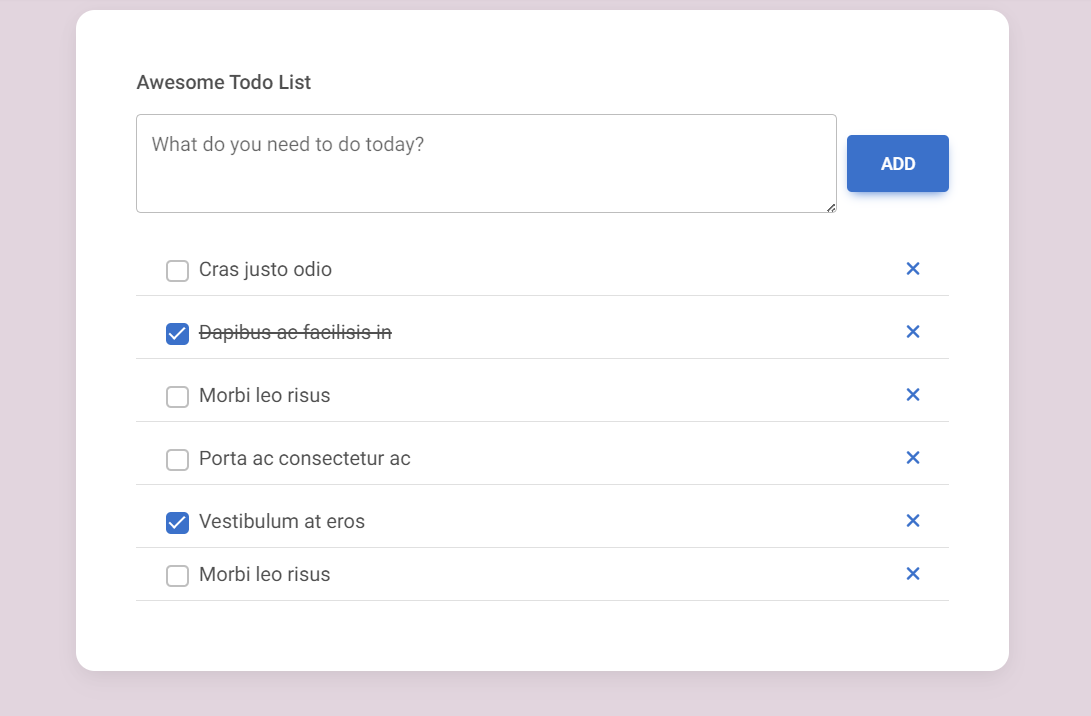Remove the Dapibus ac facilisis in item
This screenshot has width=1091, height=716.
tap(913, 332)
